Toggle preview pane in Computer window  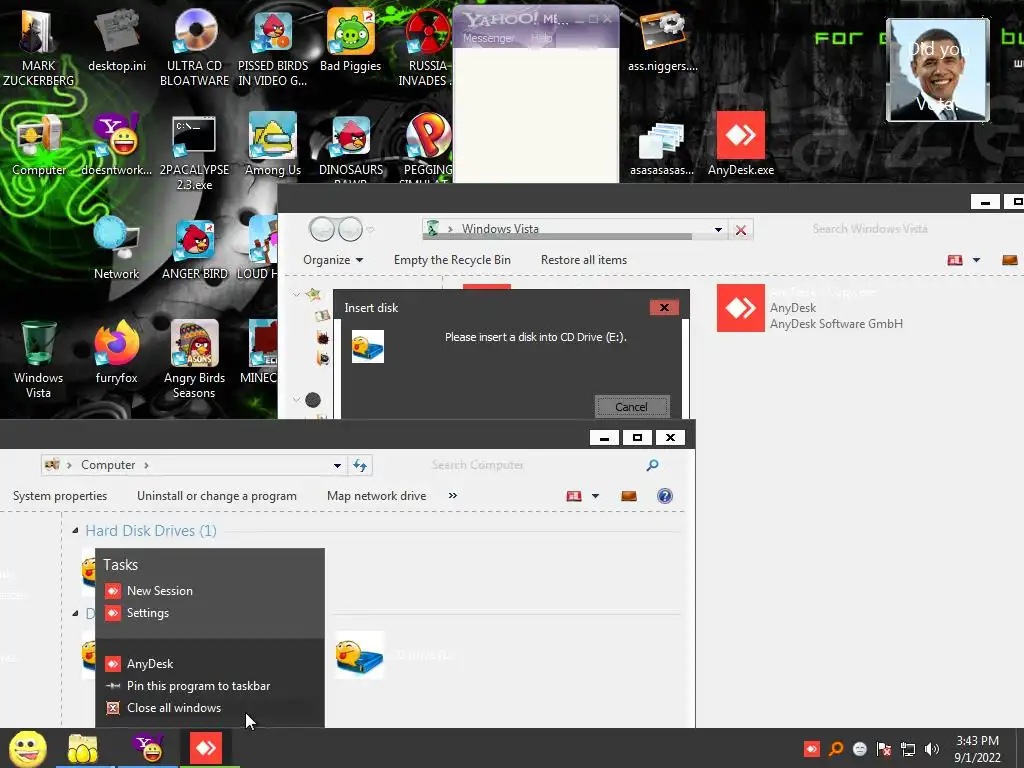[629, 496]
